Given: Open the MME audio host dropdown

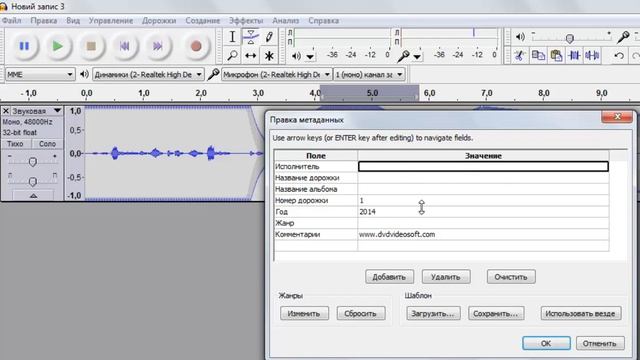Looking at the screenshot, I should 40,74.
